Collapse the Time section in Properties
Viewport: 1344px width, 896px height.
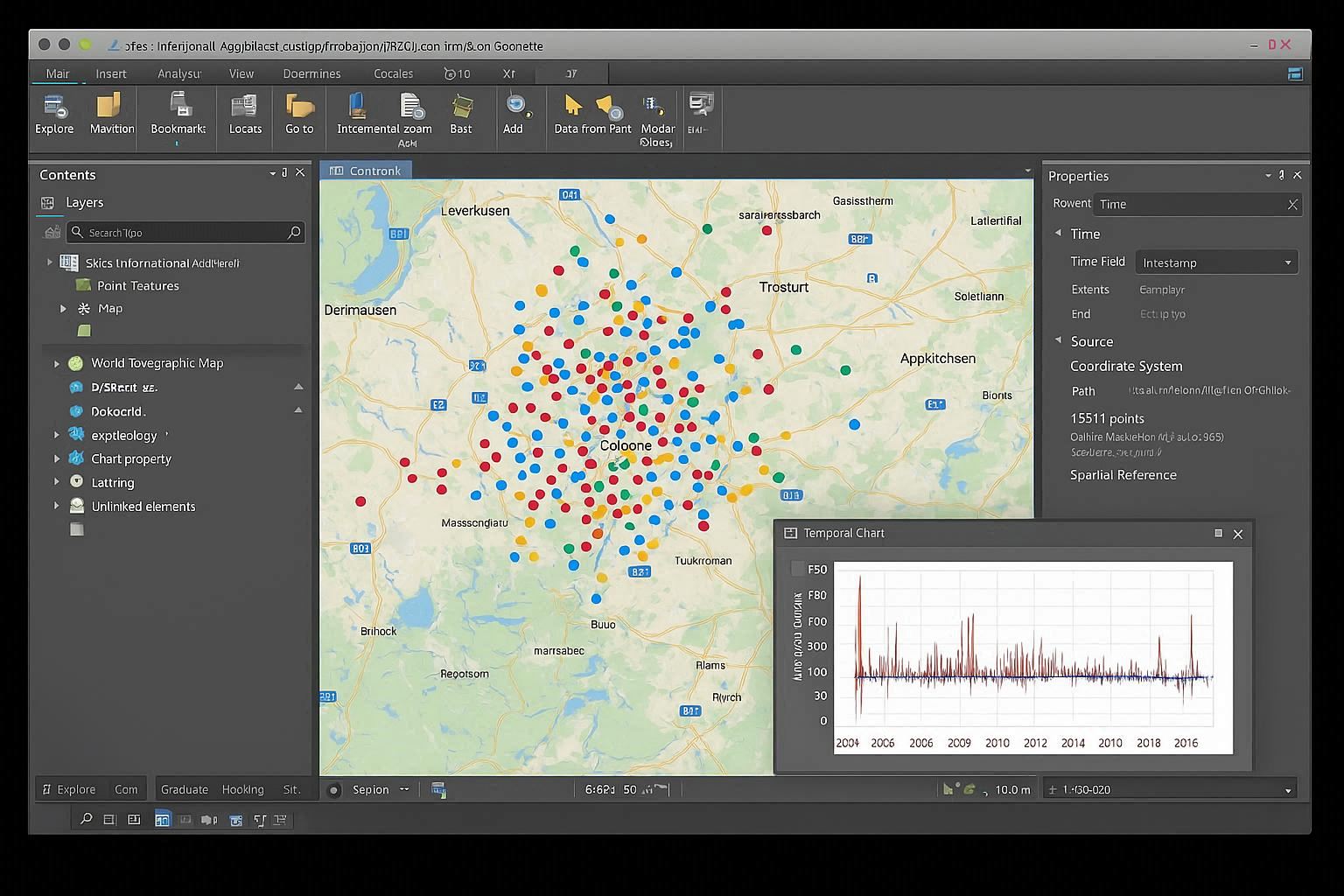pyautogui.click(x=1059, y=234)
